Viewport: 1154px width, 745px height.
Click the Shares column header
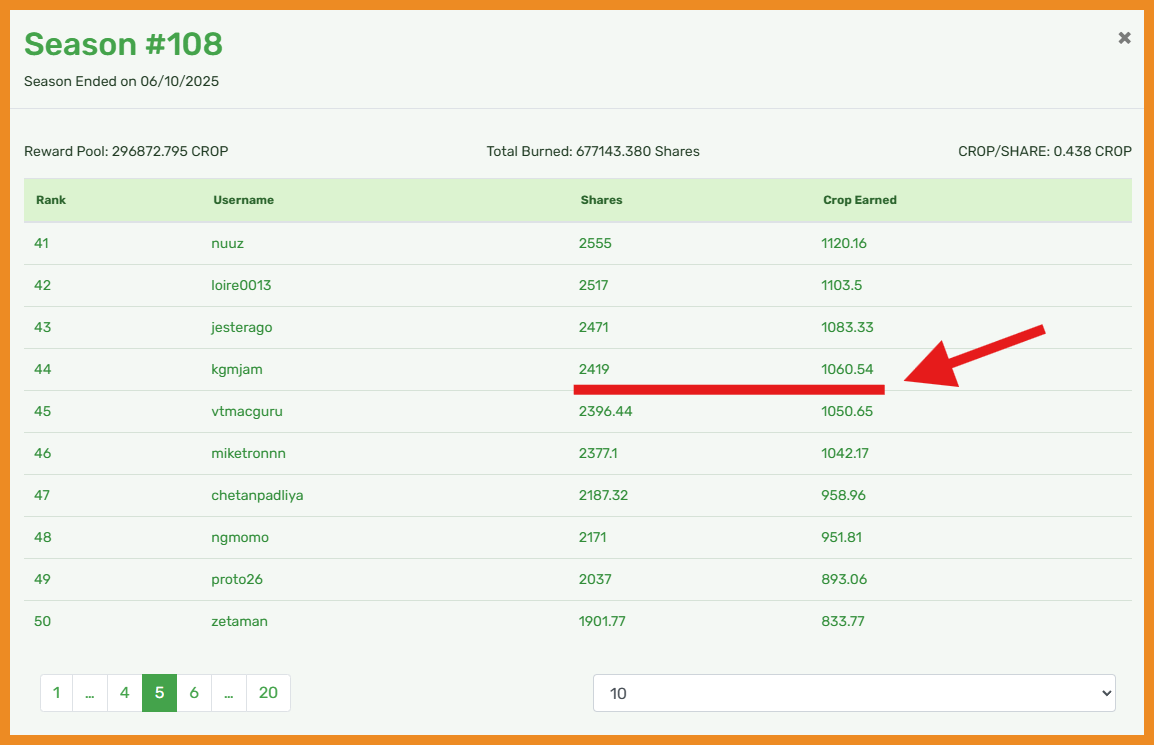click(x=601, y=200)
